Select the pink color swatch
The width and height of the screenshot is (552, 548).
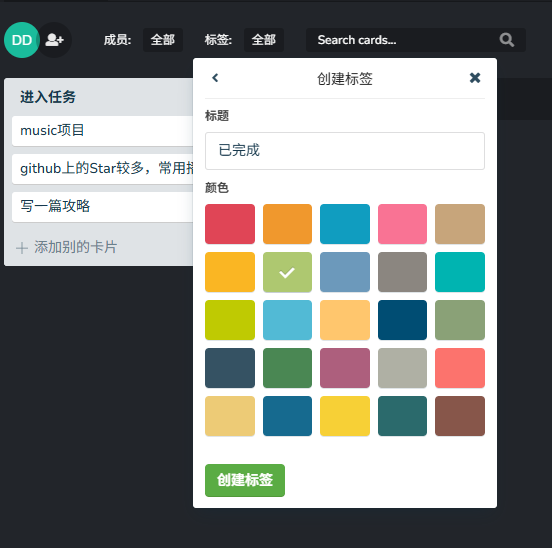pos(402,224)
